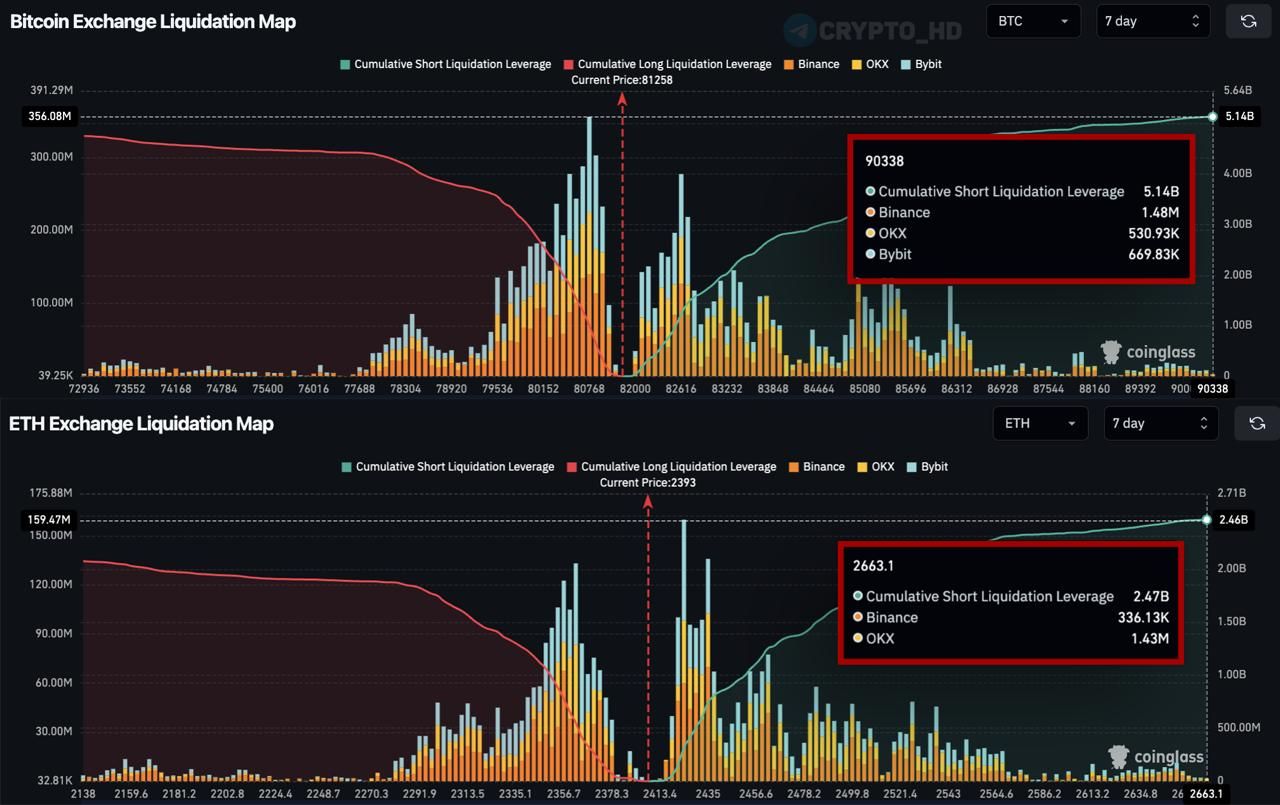1280x805 pixels.
Task: Change the 7 day range on ETH chart
Action: click(1161, 423)
